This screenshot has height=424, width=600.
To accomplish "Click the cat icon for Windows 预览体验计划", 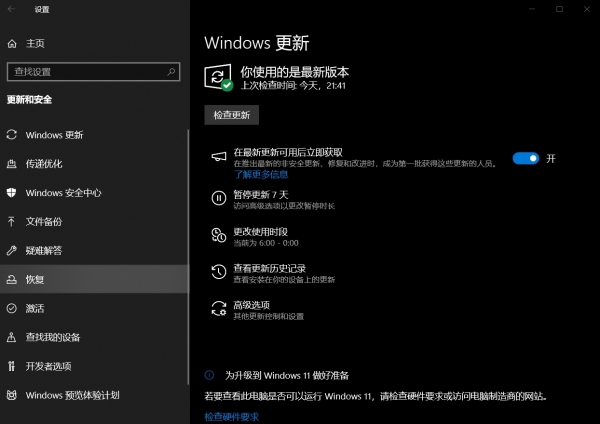I will click(x=11, y=395).
